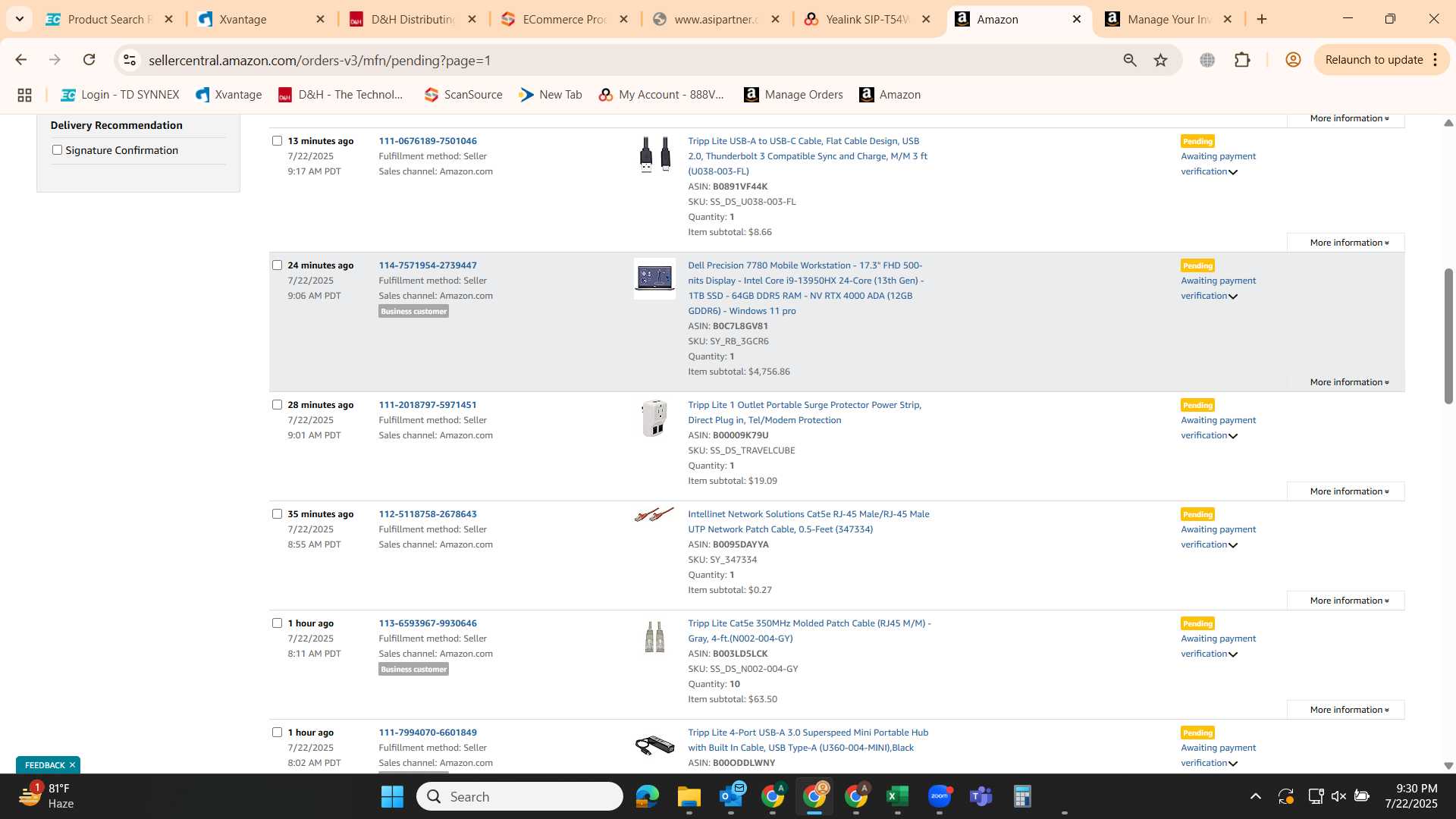1456x819 pixels.
Task: Toggle Signature Confirmation checkbox
Action: (x=57, y=150)
